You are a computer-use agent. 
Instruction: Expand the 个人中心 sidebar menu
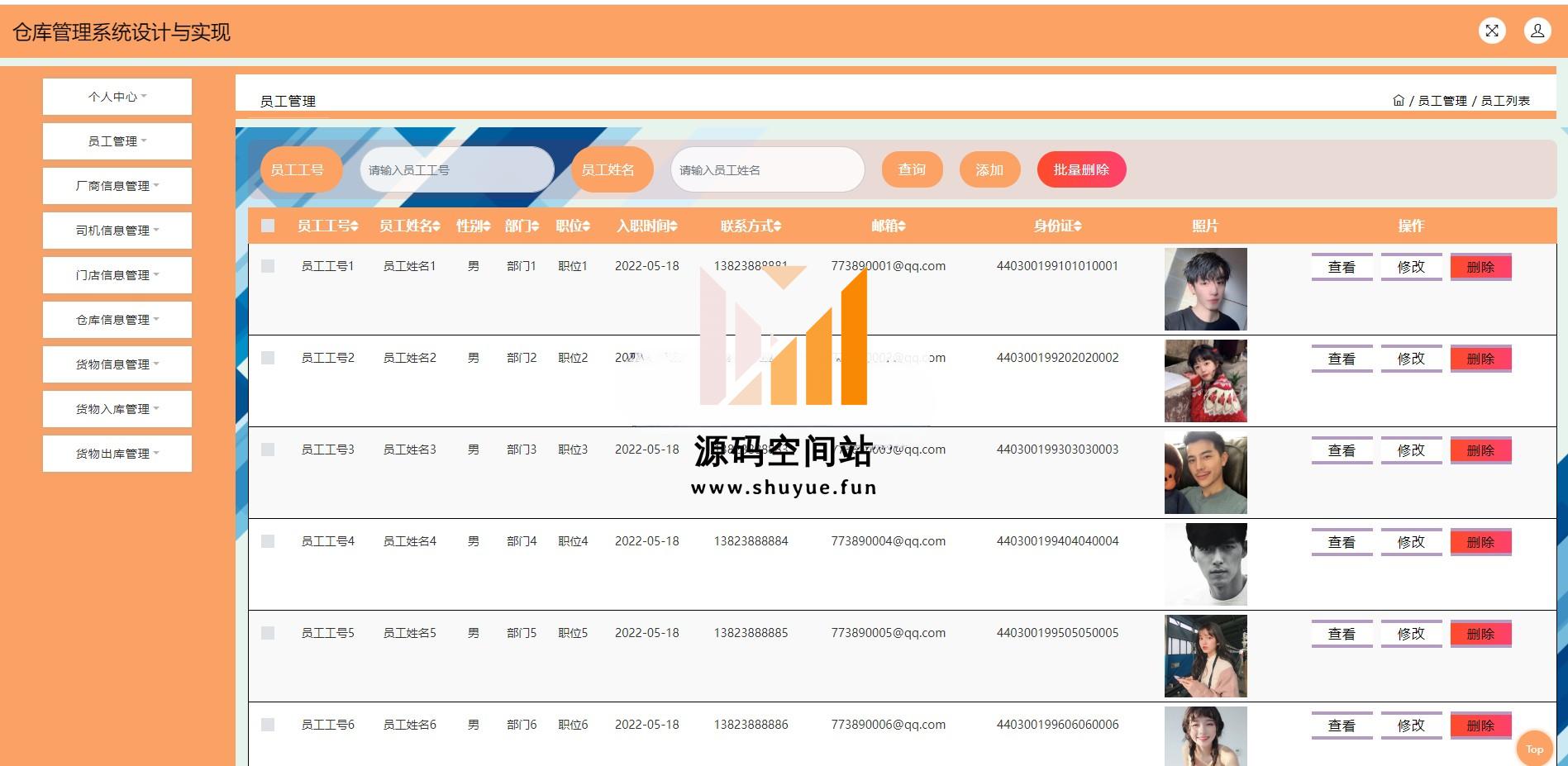(117, 97)
